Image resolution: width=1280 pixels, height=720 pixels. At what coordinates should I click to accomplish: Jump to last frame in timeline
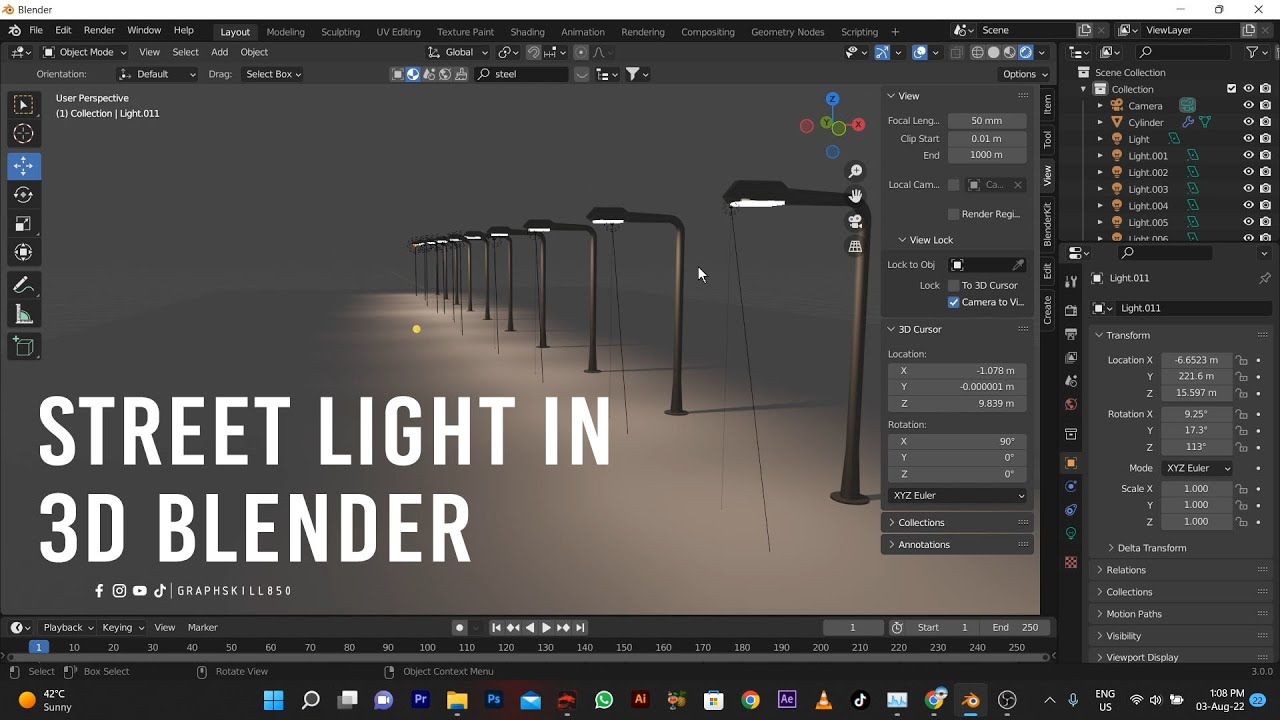point(580,628)
